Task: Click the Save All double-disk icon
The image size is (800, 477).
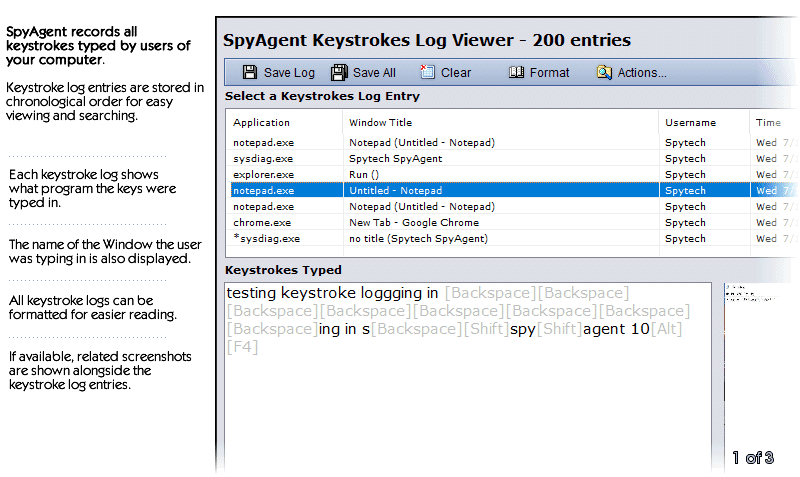Action: pos(339,72)
